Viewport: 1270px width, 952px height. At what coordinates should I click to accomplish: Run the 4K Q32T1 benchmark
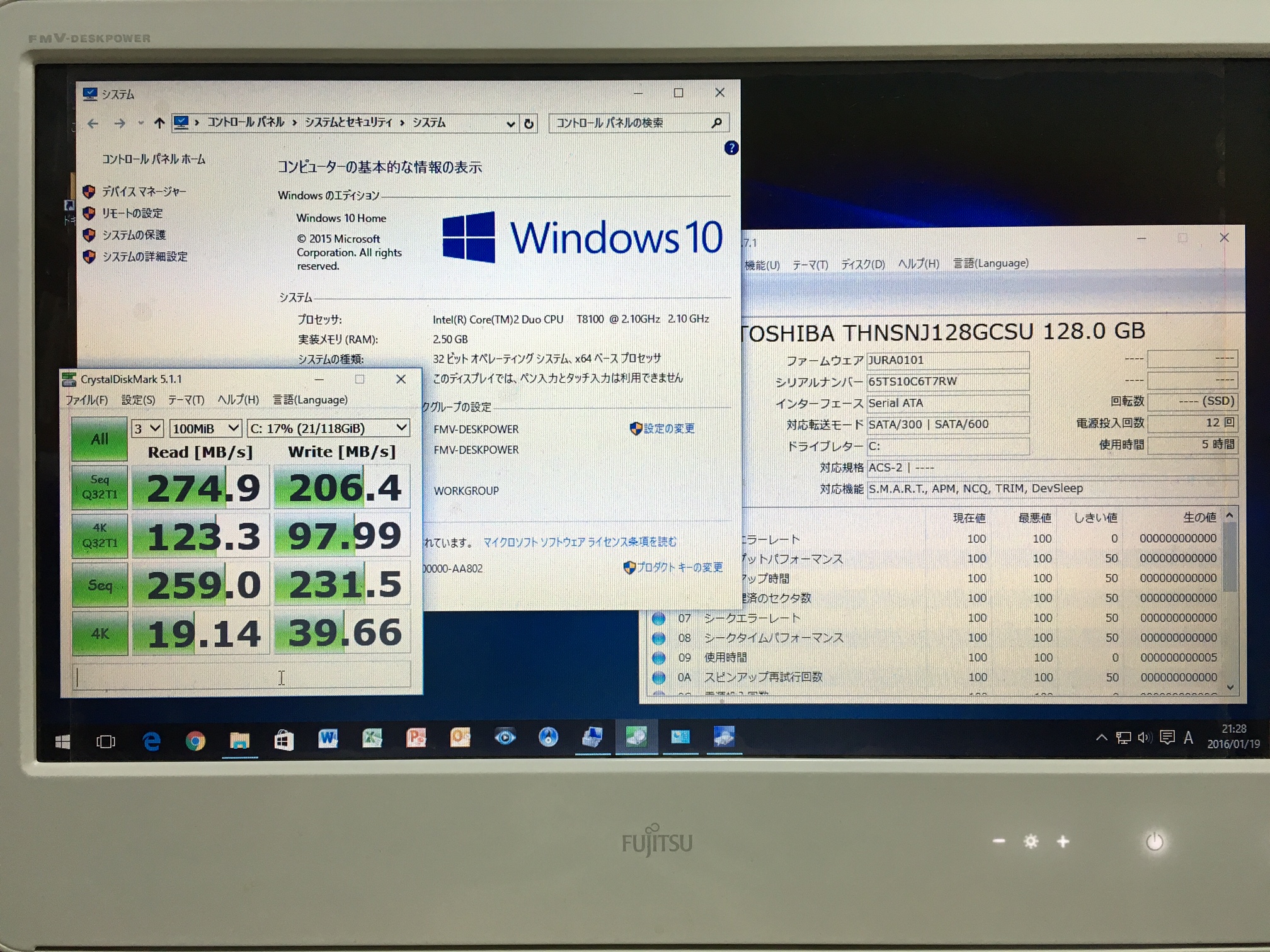[x=100, y=535]
